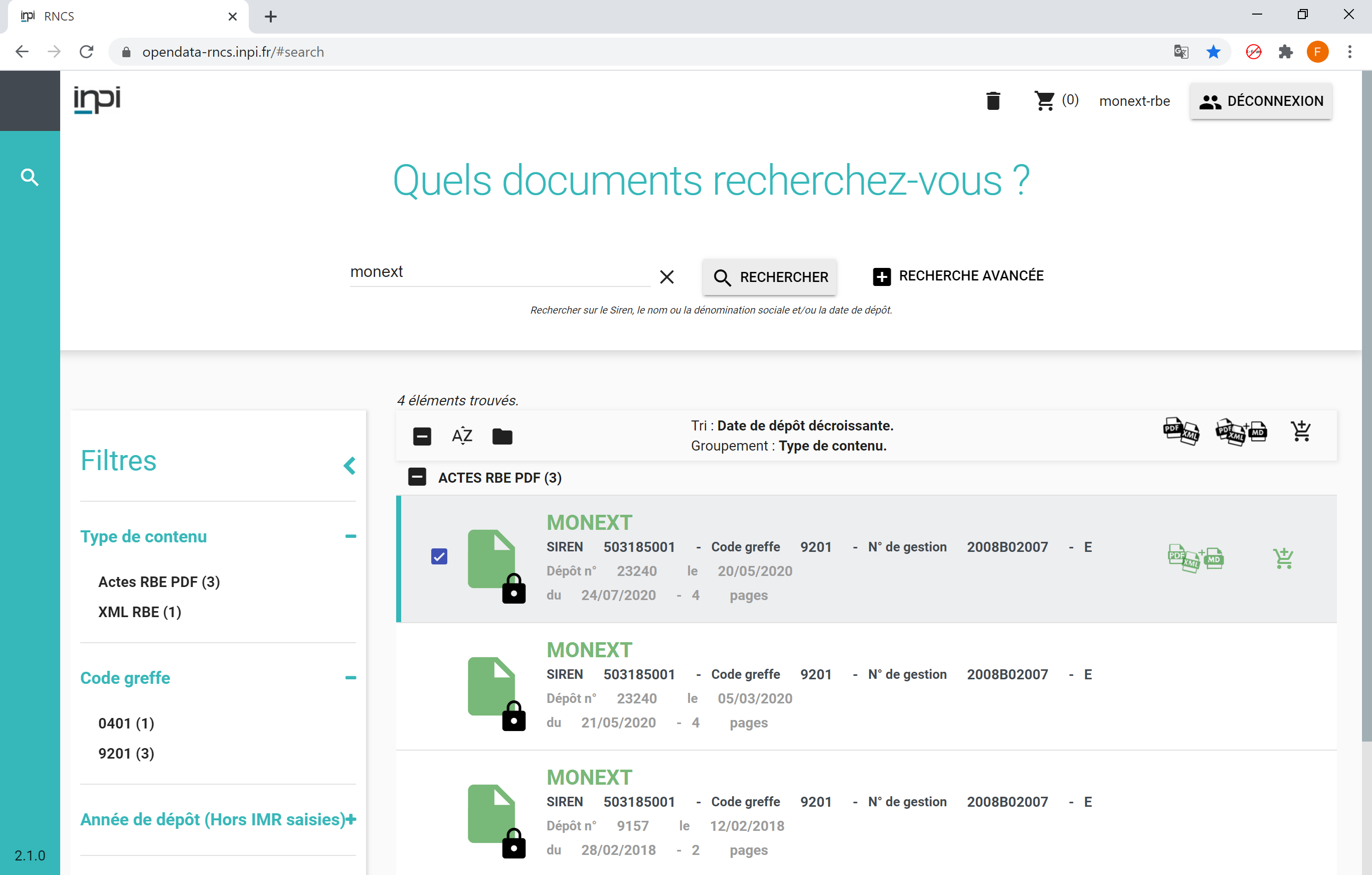
Task: Click the sidebar search magnifier icon
Action: (x=30, y=177)
